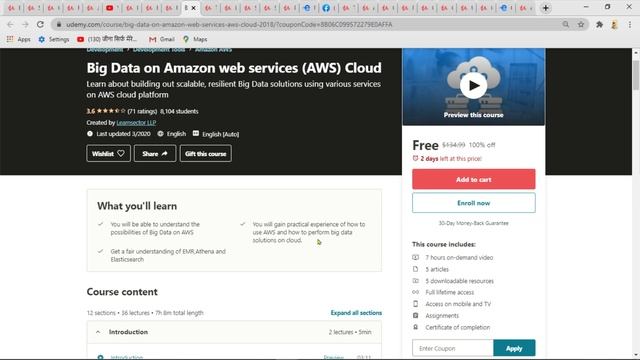Click the Wishlist button
640x360 pixels.
pyautogui.click(x=109, y=153)
